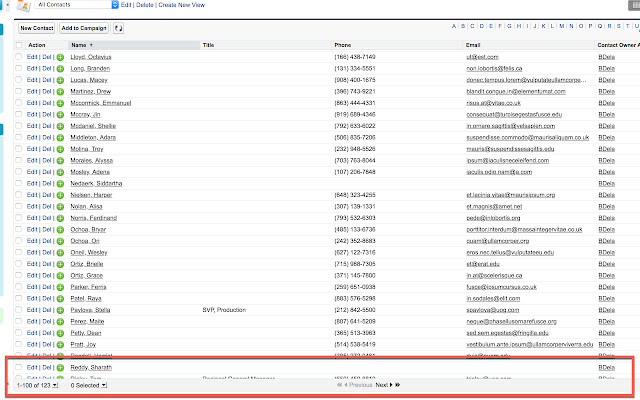Click green plus icon in Nolan, Alisa row
Image resolution: width=640 pixels, height=400 pixels.
[x=60, y=207]
